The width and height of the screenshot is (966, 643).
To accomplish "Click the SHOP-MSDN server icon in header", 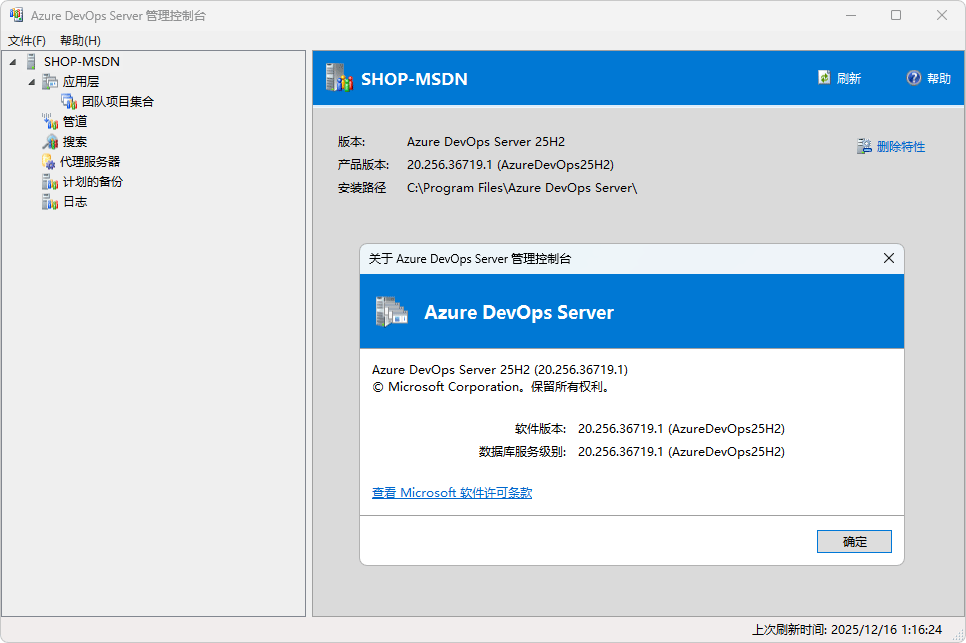I will click(x=340, y=78).
